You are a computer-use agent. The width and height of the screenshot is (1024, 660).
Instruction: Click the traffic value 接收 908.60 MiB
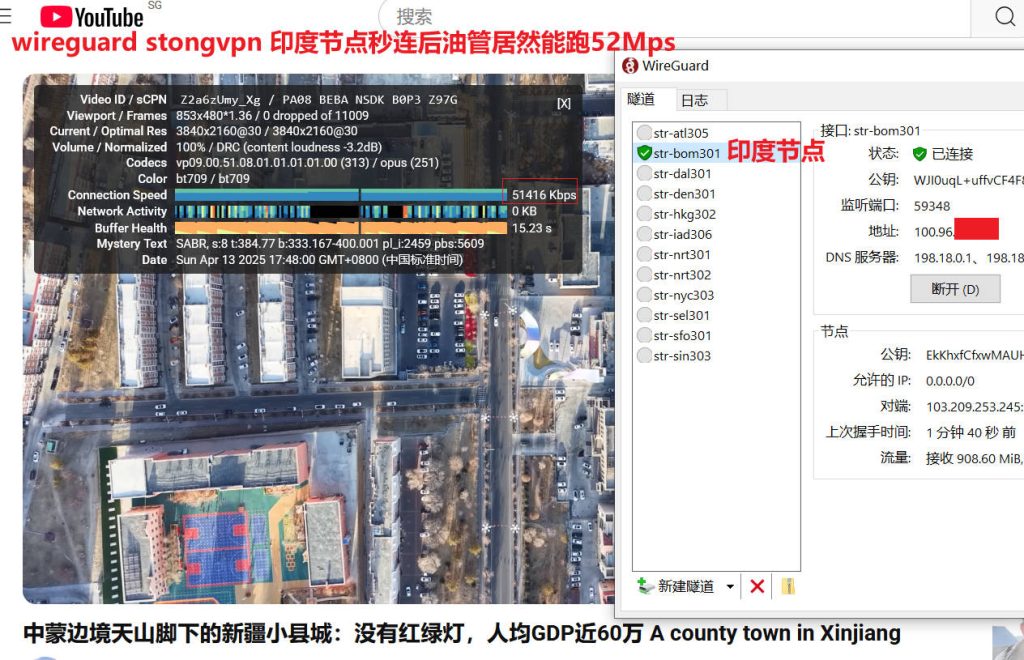974,458
